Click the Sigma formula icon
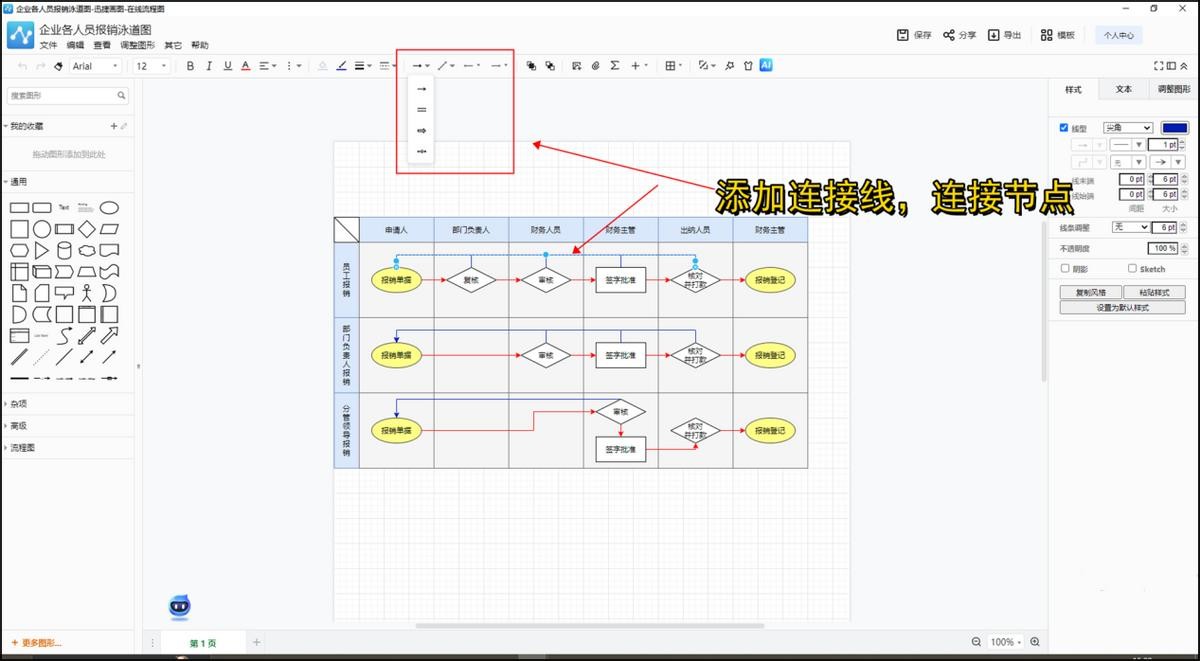 (x=614, y=66)
